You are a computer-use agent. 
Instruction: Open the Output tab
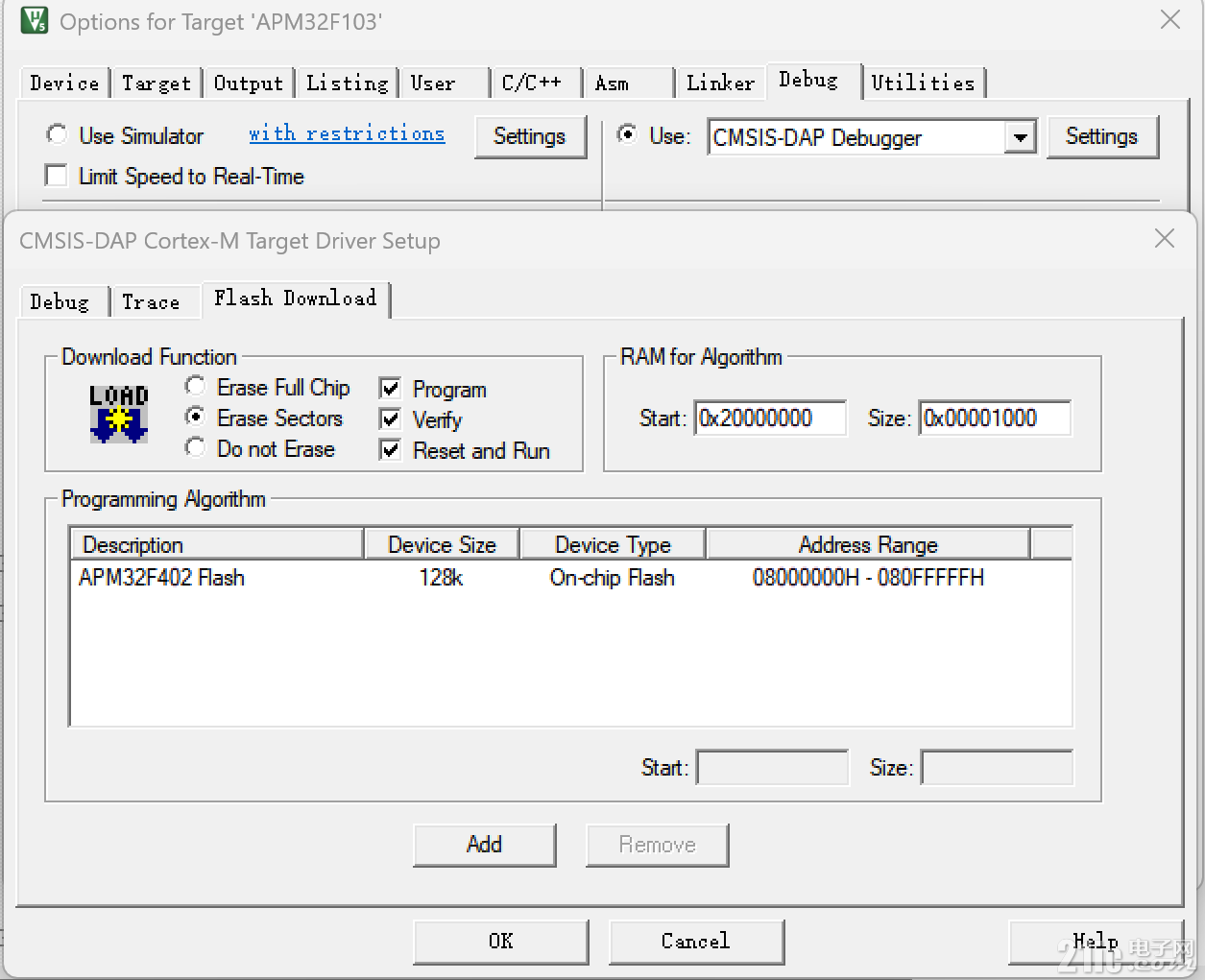click(249, 84)
